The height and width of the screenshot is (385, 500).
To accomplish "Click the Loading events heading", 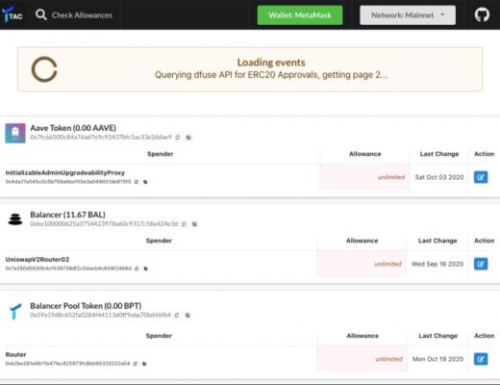I will pyautogui.click(x=271, y=62).
